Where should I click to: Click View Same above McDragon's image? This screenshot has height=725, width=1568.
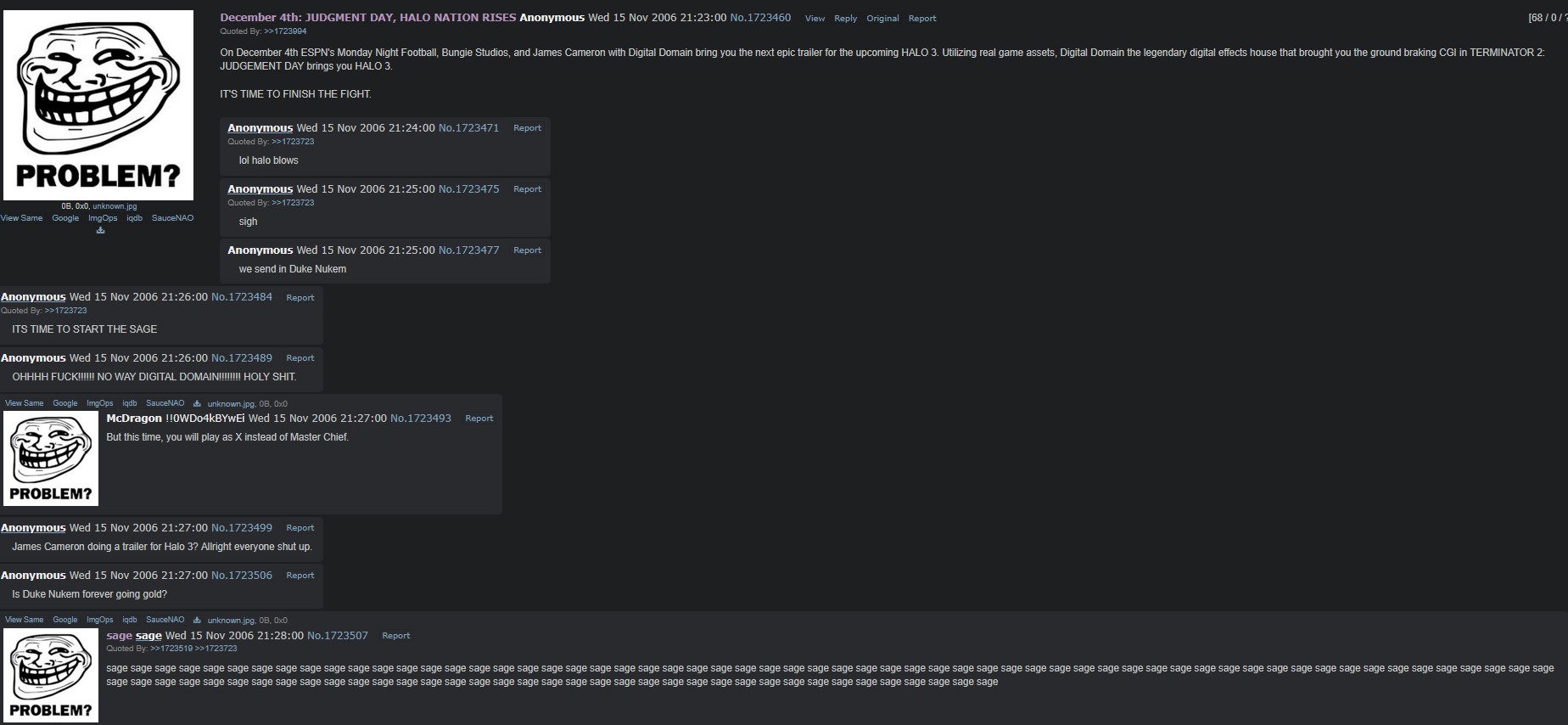click(x=24, y=403)
